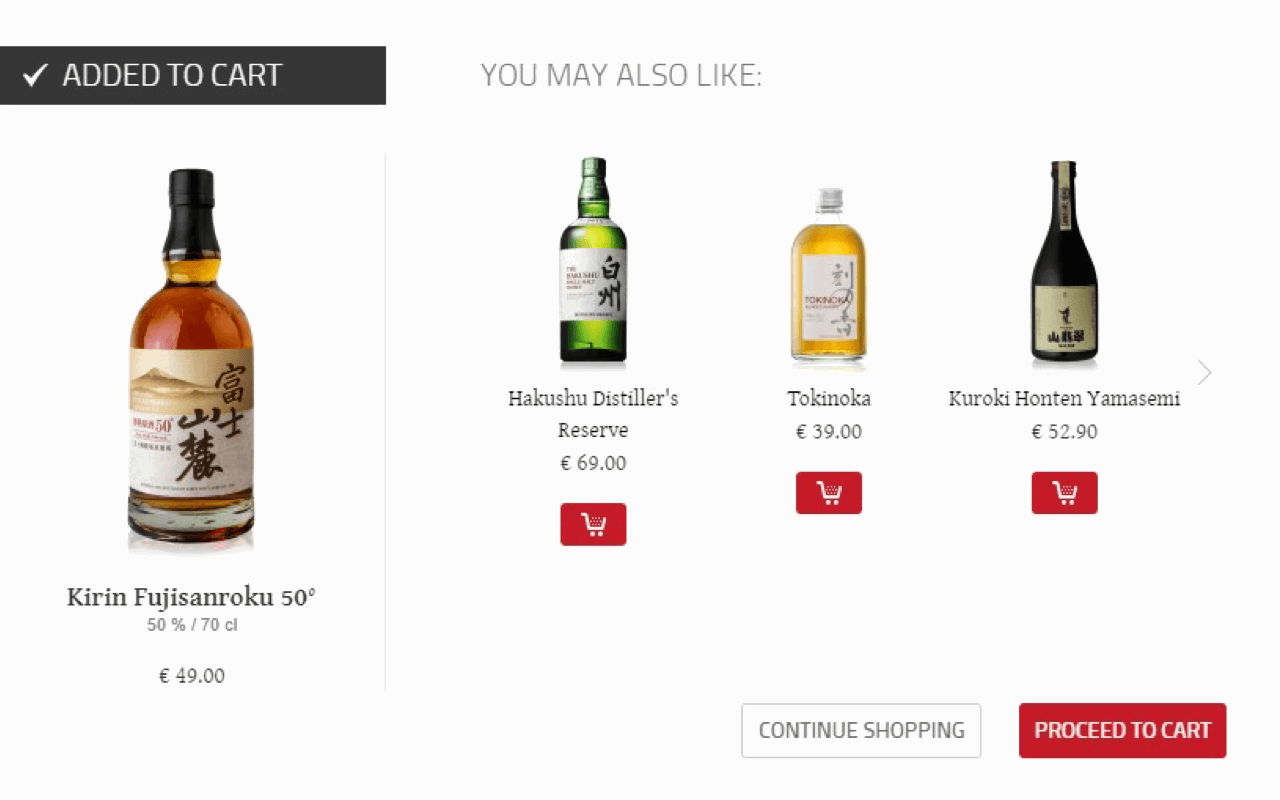This screenshot has width=1280, height=800.
Task: View the Hakushu green bottle image
Action: pyautogui.click(x=593, y=260)
